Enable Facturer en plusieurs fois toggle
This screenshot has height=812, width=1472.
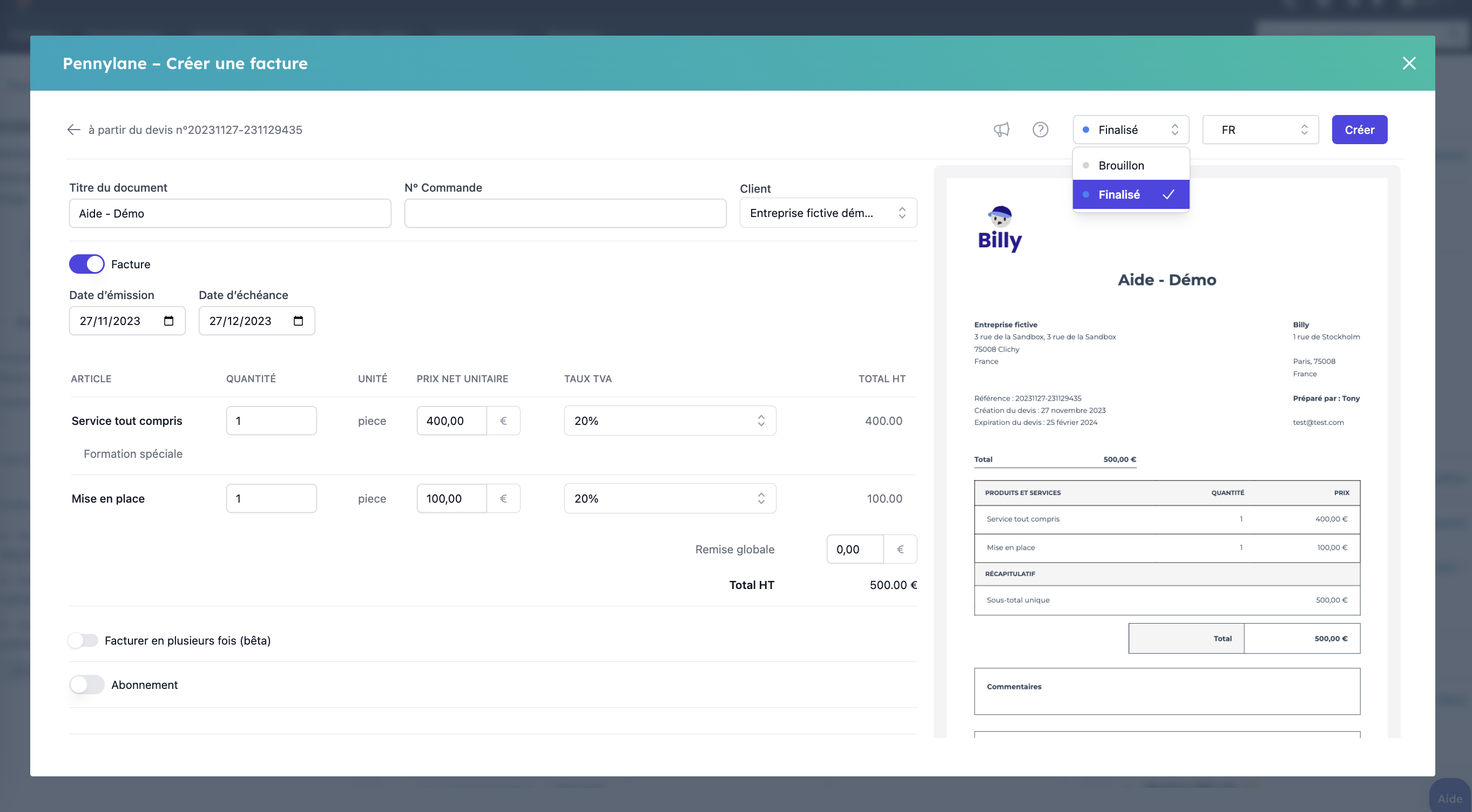point(84,640)
